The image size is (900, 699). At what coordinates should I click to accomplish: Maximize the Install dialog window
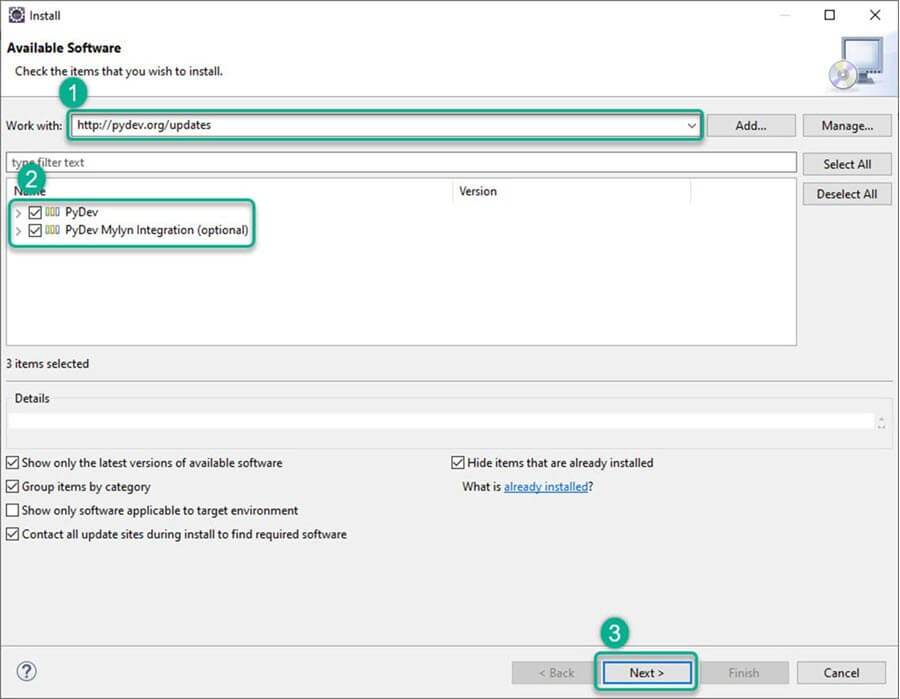(x=830, y=15)
